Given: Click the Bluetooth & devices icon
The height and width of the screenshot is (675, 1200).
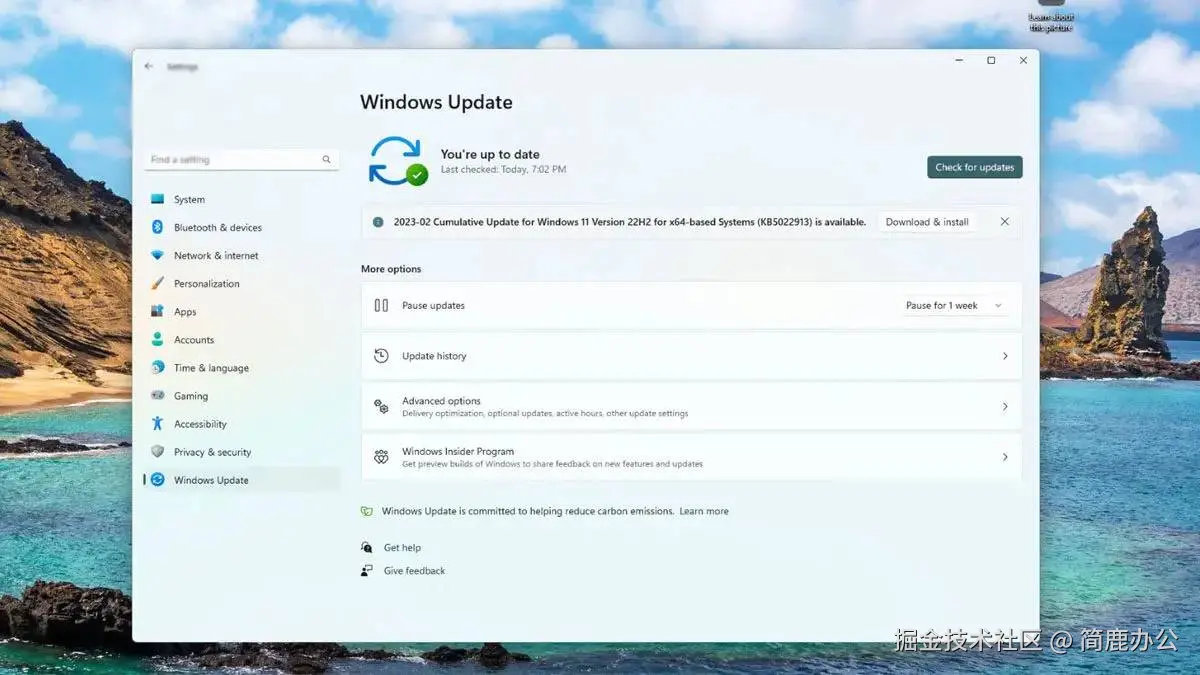Looking at the screenshot, I should pos(157,227).
